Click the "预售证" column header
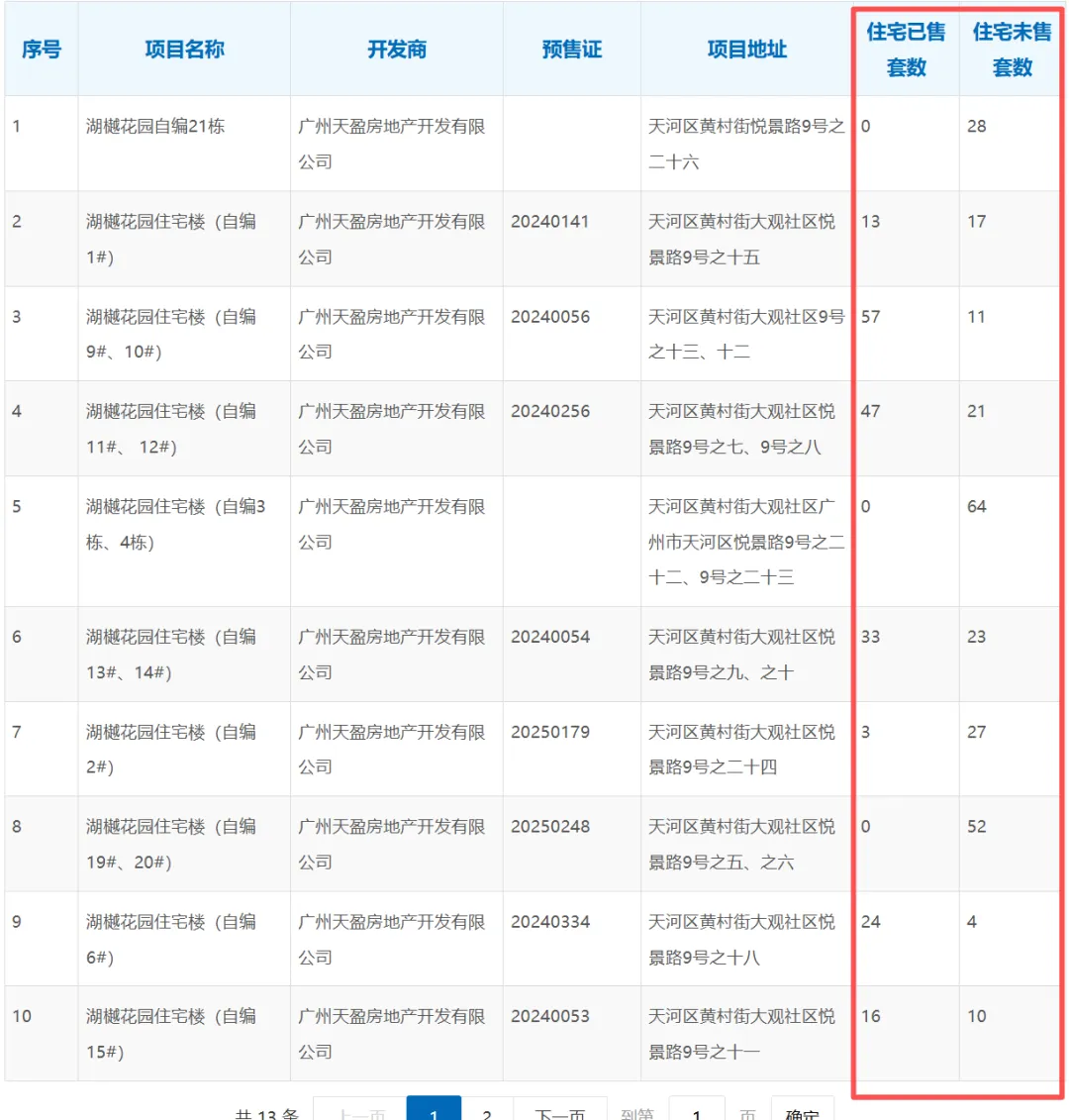This screenshot has height=1120, width=1069. (571, 50)
